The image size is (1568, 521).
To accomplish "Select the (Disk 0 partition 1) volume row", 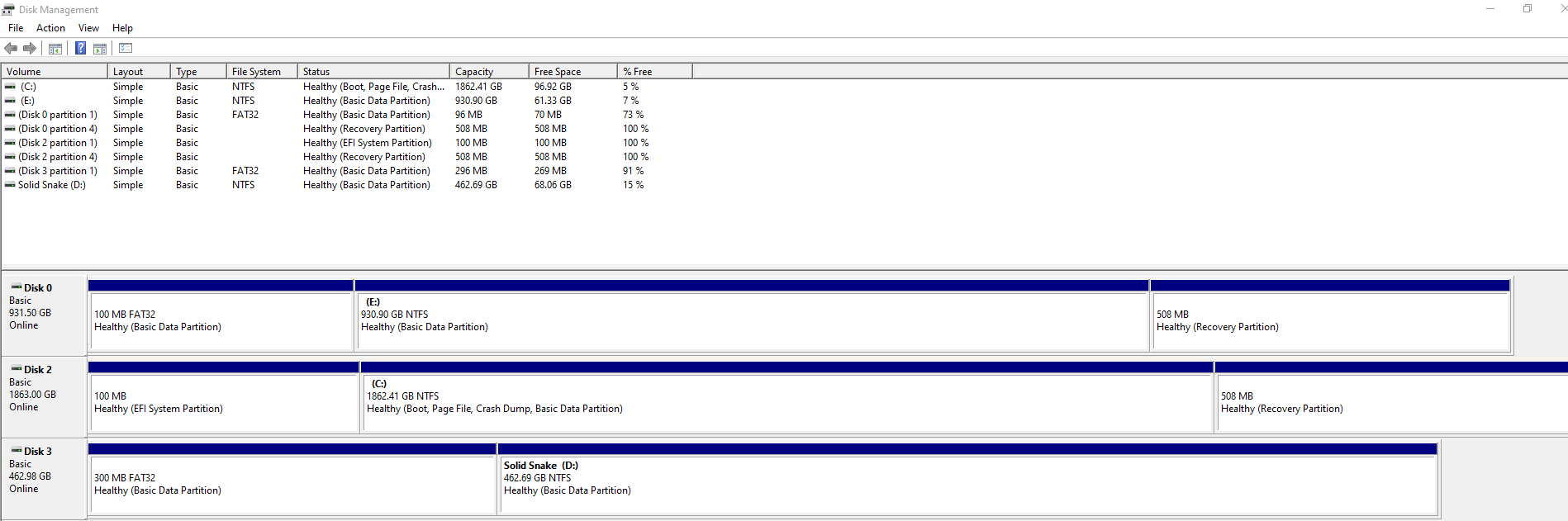I will (347, 115).
